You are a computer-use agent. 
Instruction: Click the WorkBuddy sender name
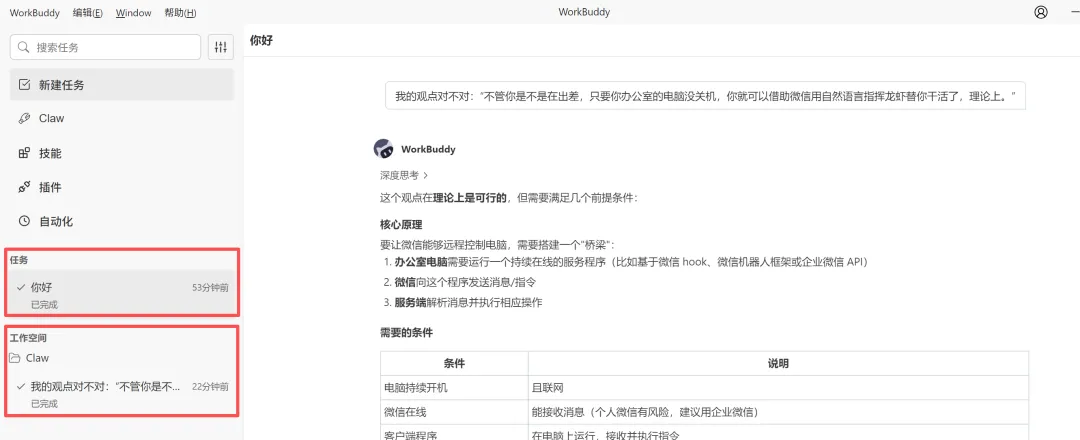point(428,149)
